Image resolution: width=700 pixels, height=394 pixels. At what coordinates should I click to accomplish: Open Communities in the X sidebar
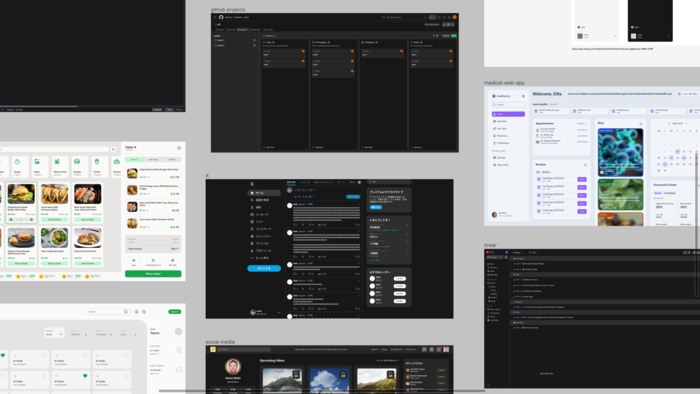[260, 236]
